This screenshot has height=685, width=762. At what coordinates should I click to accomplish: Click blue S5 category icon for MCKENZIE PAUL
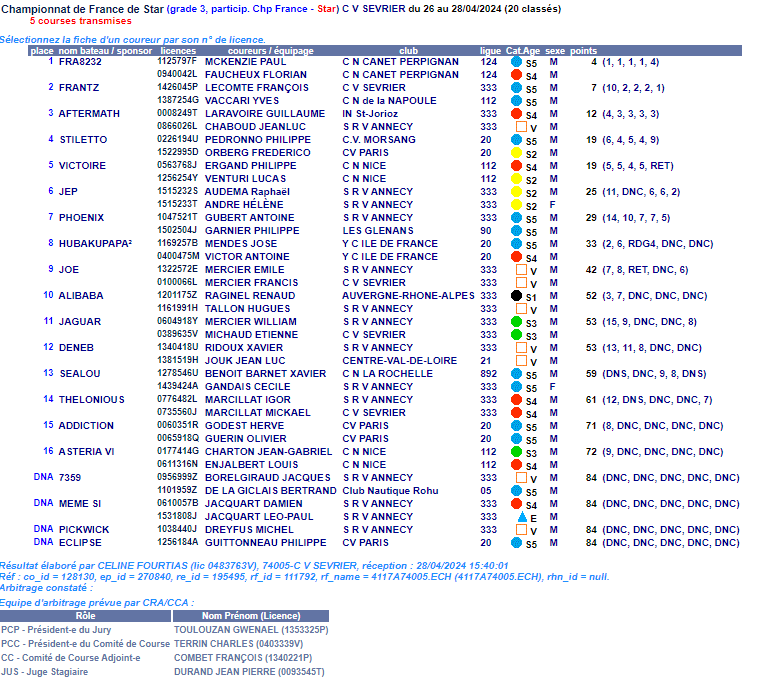click(x=516, y=62)
